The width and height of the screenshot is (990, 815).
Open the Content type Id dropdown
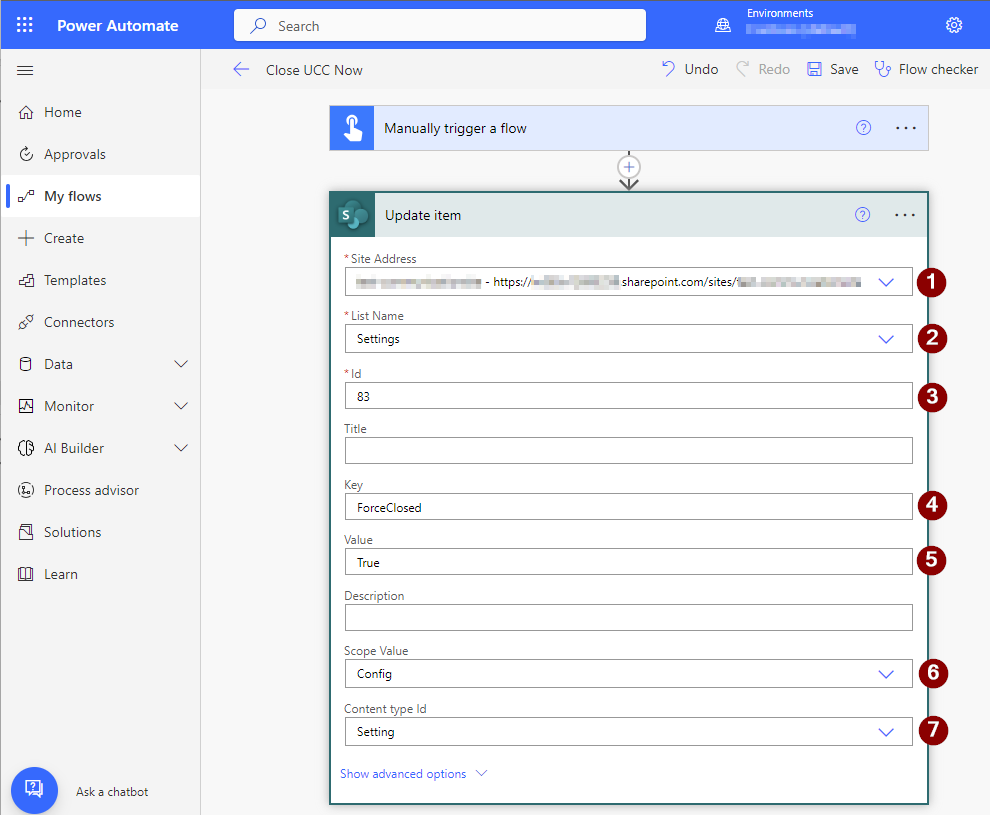(886, 732)
